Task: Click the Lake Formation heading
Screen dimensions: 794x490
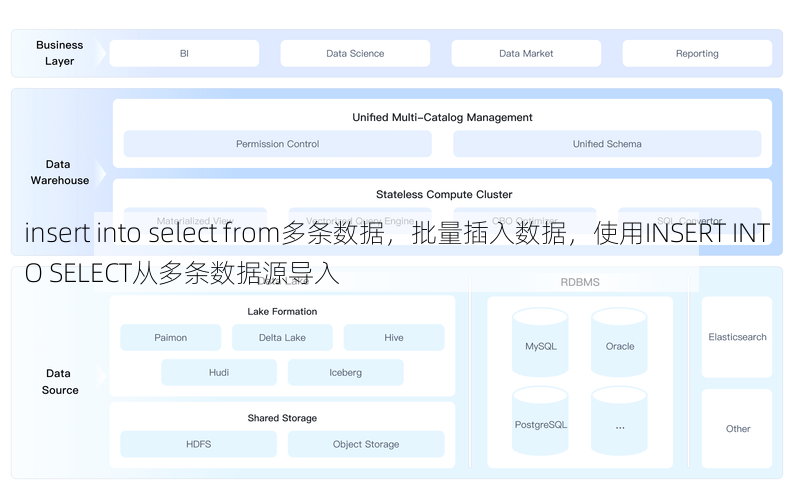Action: [x=282, y=311]
